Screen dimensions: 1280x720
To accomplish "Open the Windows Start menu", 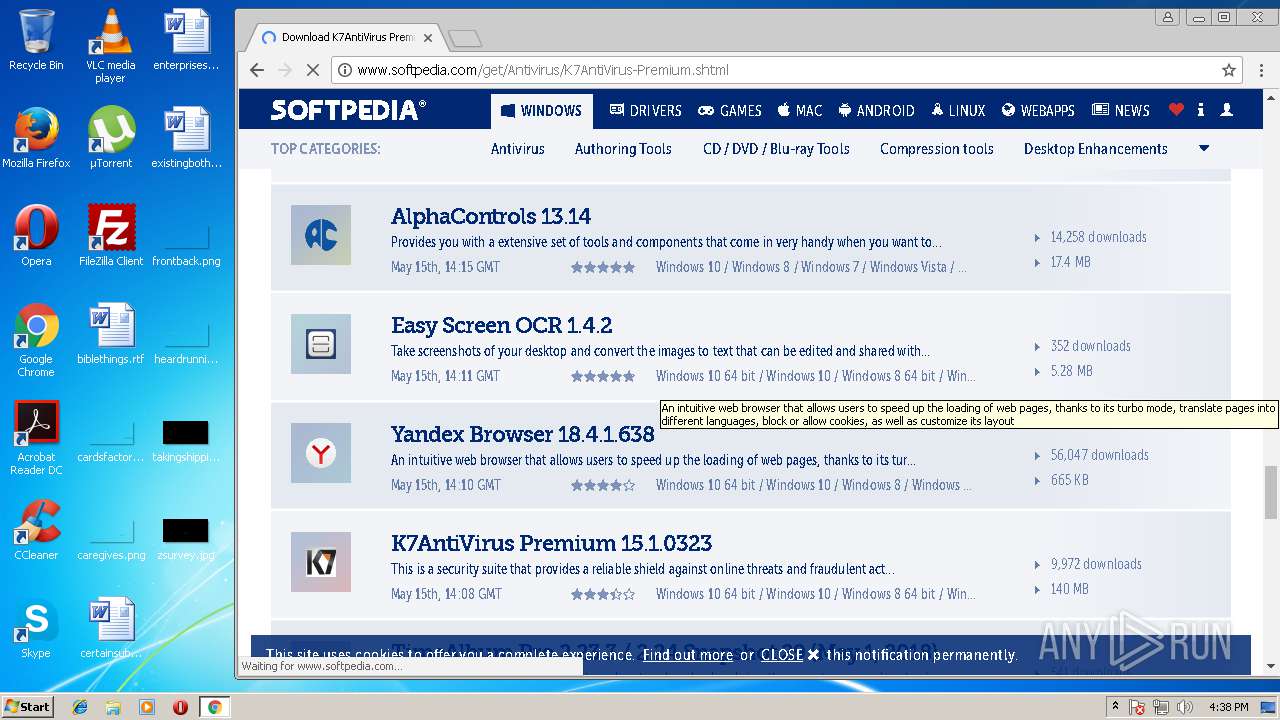I will click(27, 707).
